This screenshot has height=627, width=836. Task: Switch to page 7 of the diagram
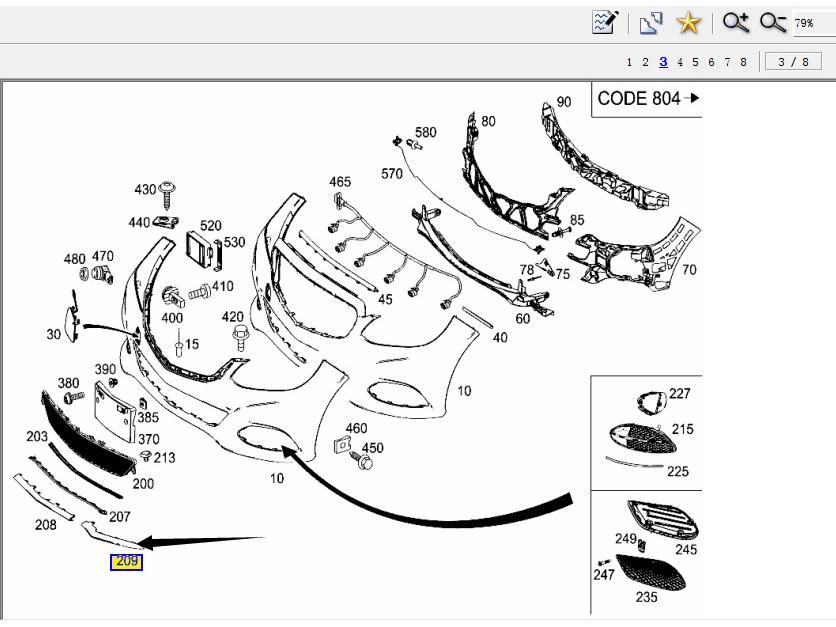727,62
